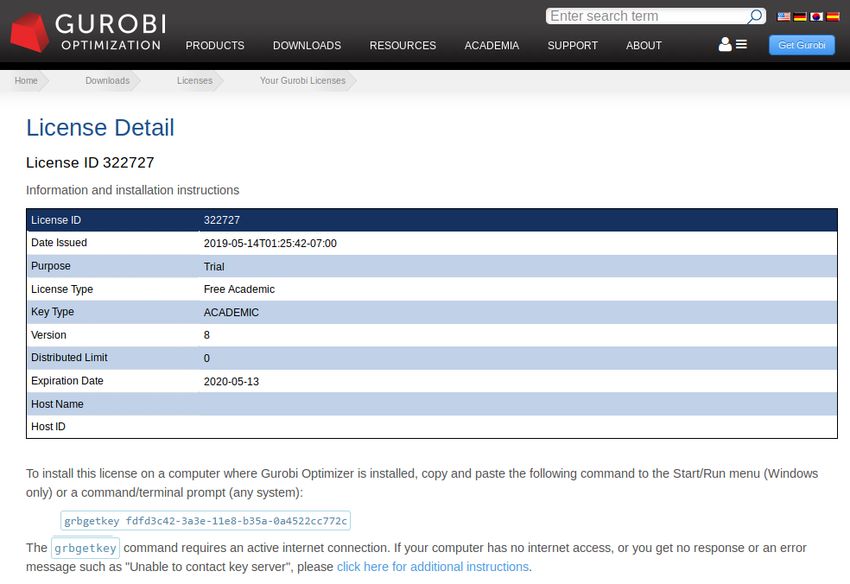850x584 pixels.
Task: Click the Host ID row label
Action: point(48,427)
